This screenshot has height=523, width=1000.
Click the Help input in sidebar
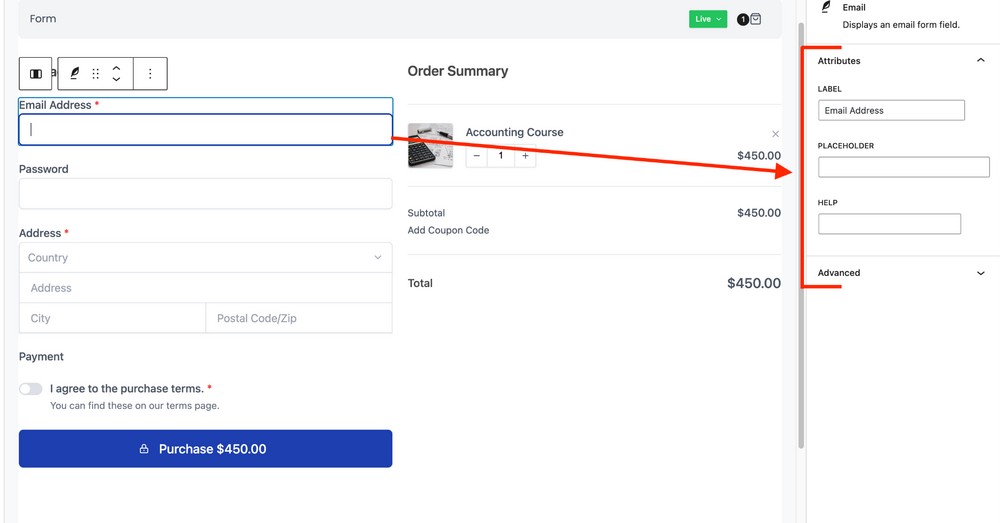889,224
